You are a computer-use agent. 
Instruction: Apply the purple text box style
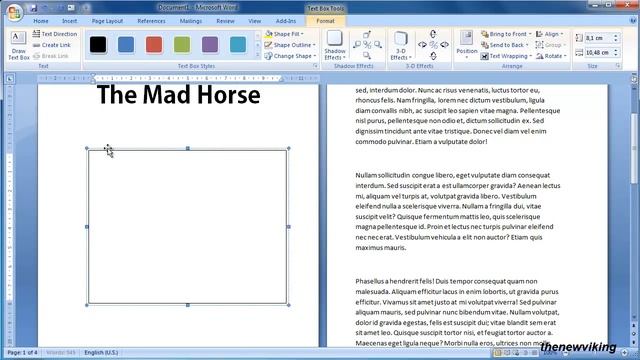pyautogui.click(x=210, y=44)
